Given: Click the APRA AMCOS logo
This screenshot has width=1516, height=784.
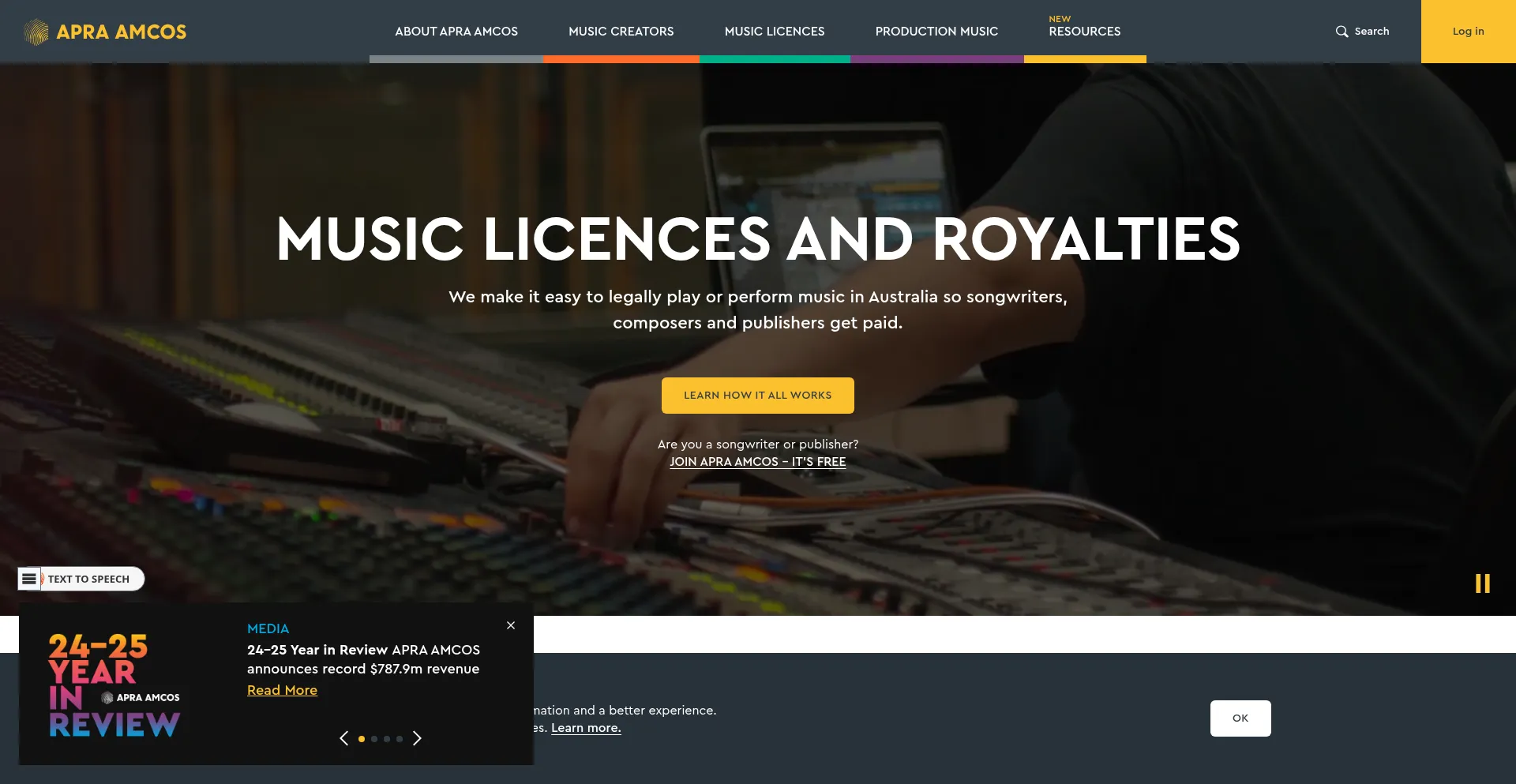Looking at the screenshot, I should [105, 32].
